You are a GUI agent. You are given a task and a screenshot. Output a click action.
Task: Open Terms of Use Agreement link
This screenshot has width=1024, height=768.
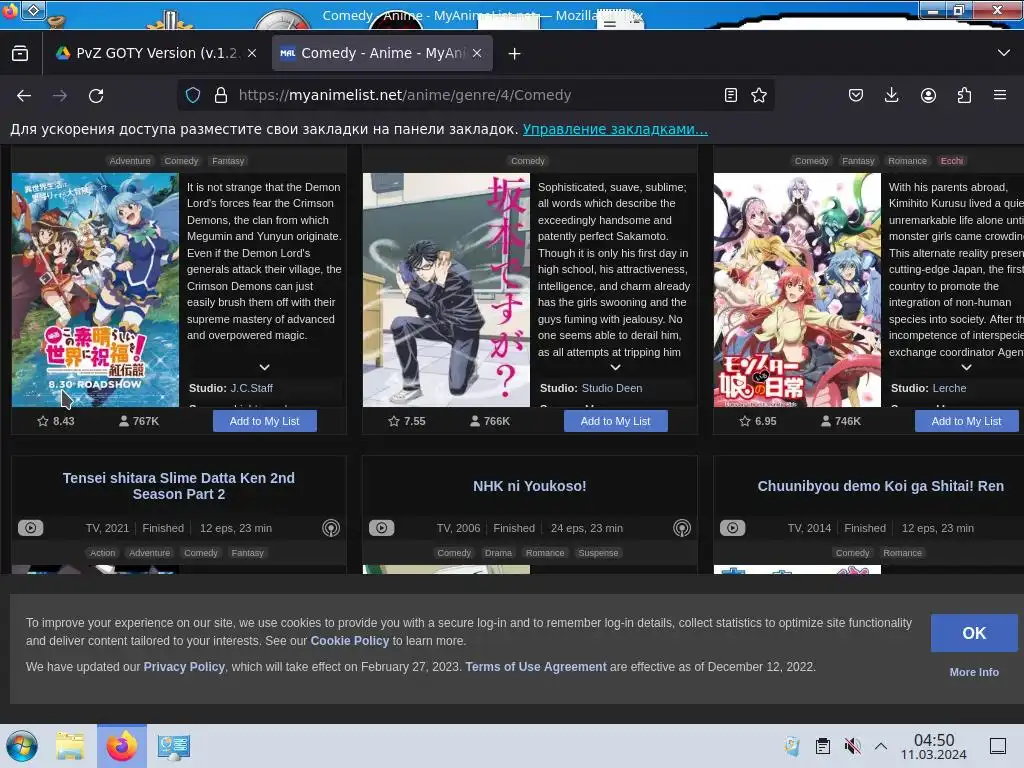pyautogui.click(x=536, y=667)
